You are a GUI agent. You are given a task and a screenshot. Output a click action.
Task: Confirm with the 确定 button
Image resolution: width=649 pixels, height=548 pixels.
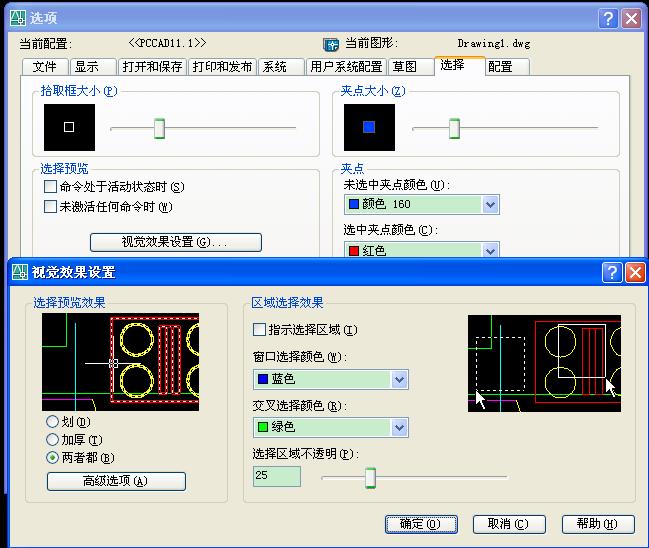(421, 524)
